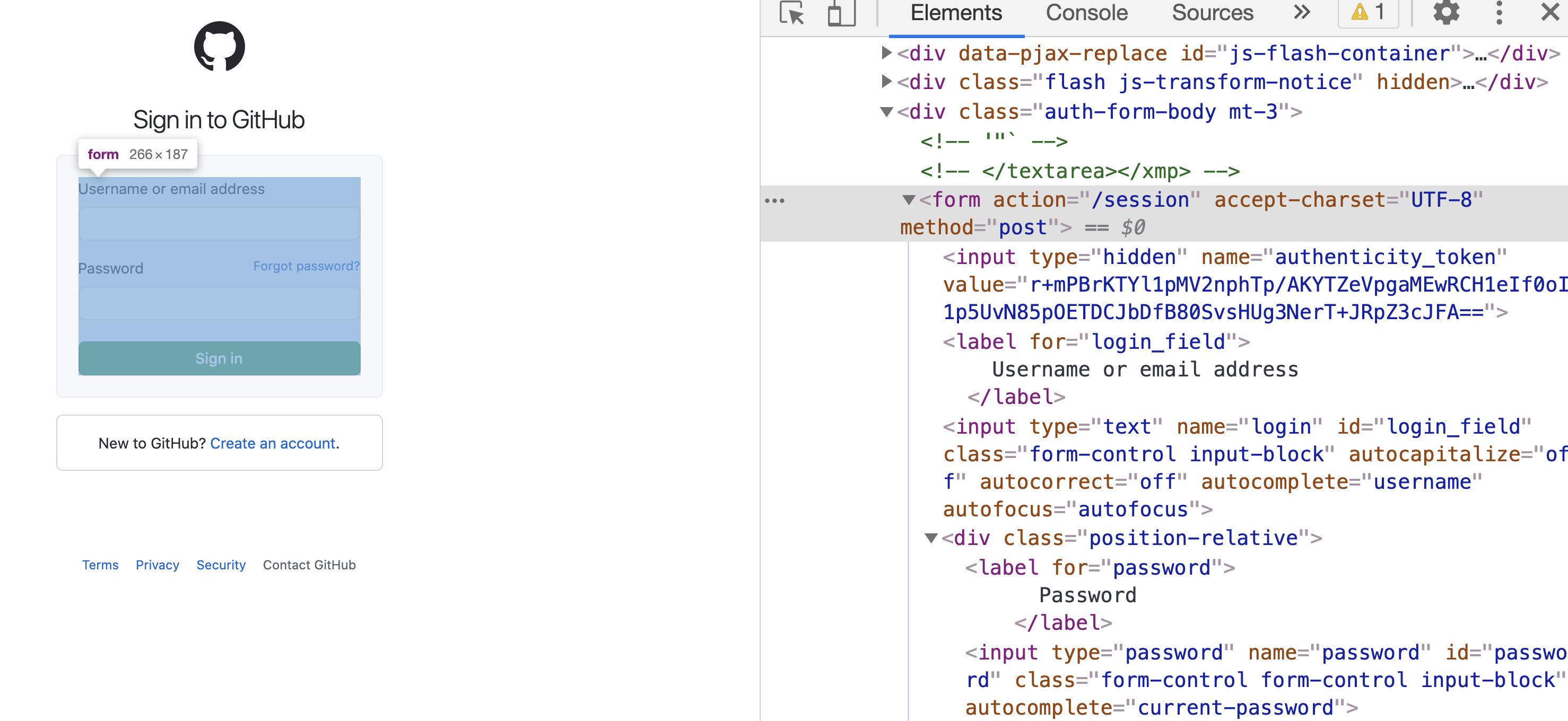Click the Sign in button
1568x721 pixels.
tap(219, 358)
